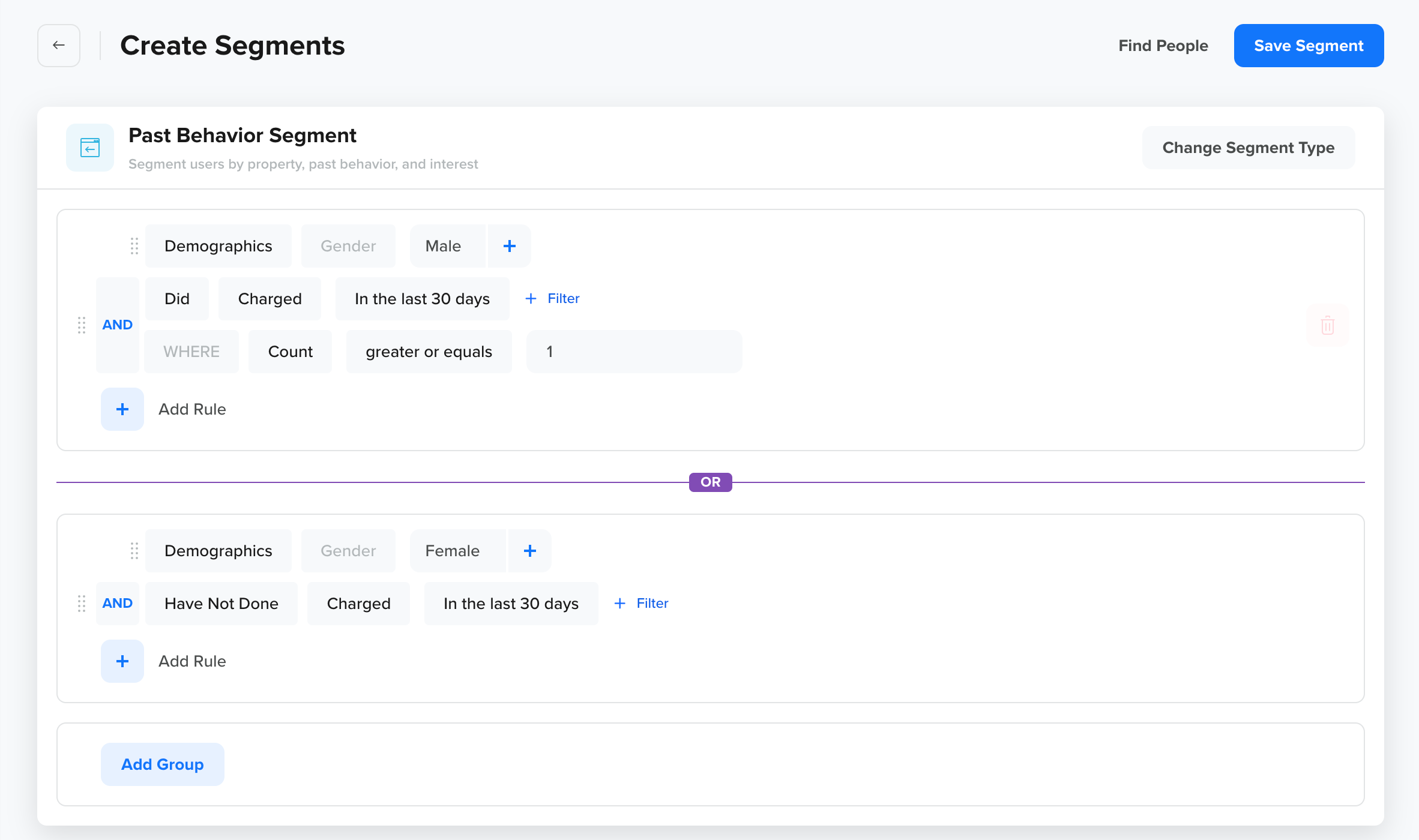Click the back arrow navigation icon
This screenshot has width=1419, height=840.
(x=59, y=45)
